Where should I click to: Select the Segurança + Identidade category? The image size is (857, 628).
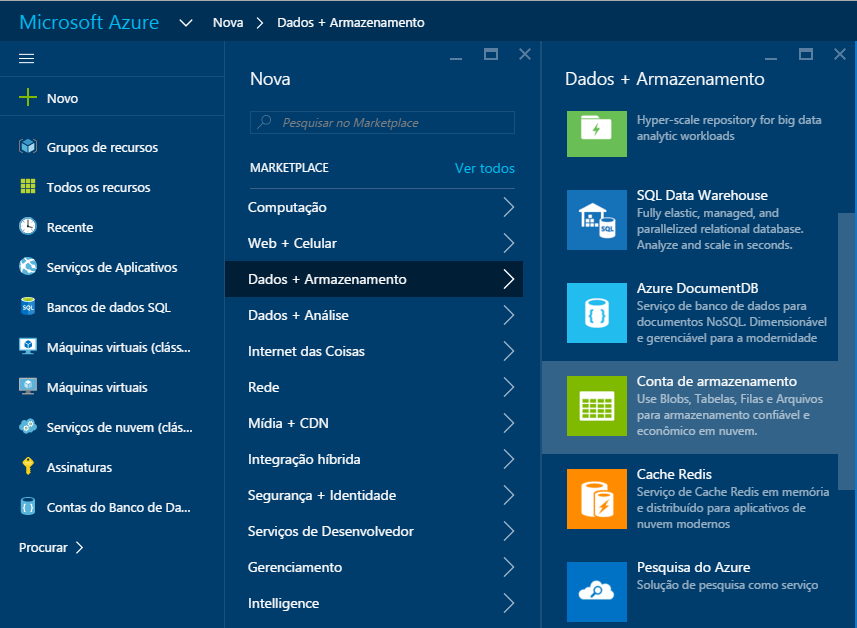[x=322, y=495]
